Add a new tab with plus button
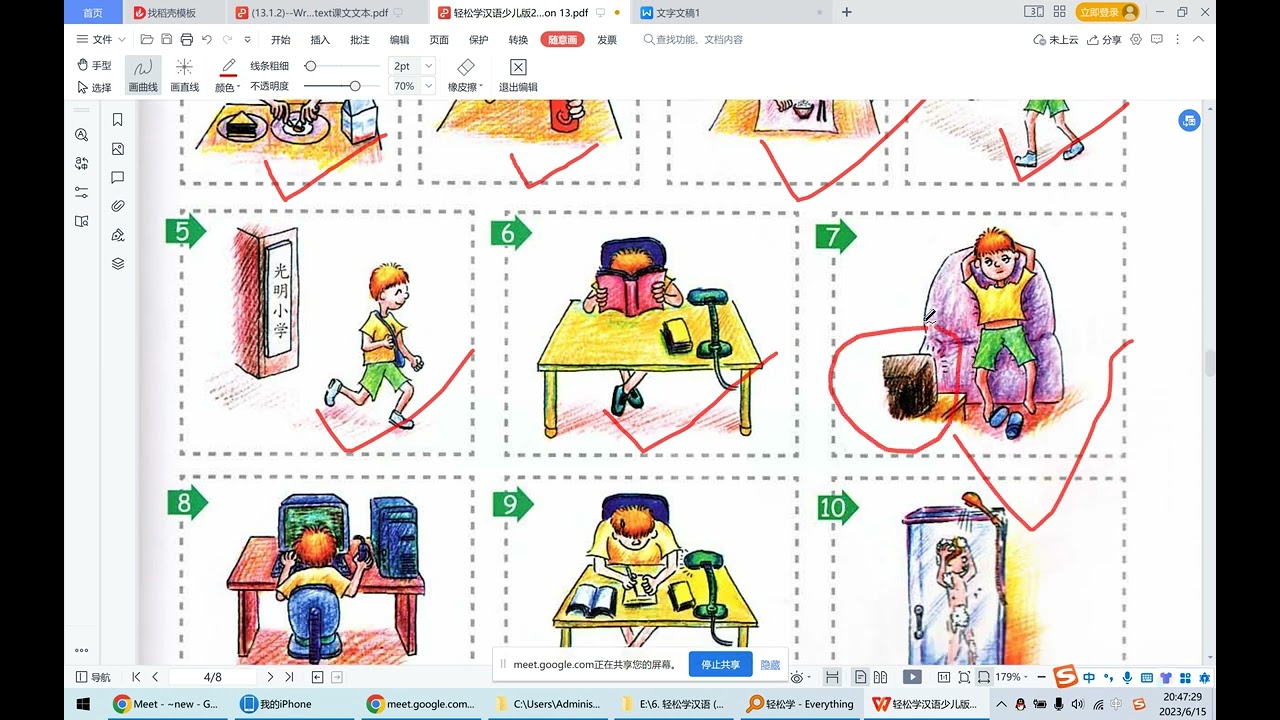The image size is (1280, 720). tap(847, 12)
